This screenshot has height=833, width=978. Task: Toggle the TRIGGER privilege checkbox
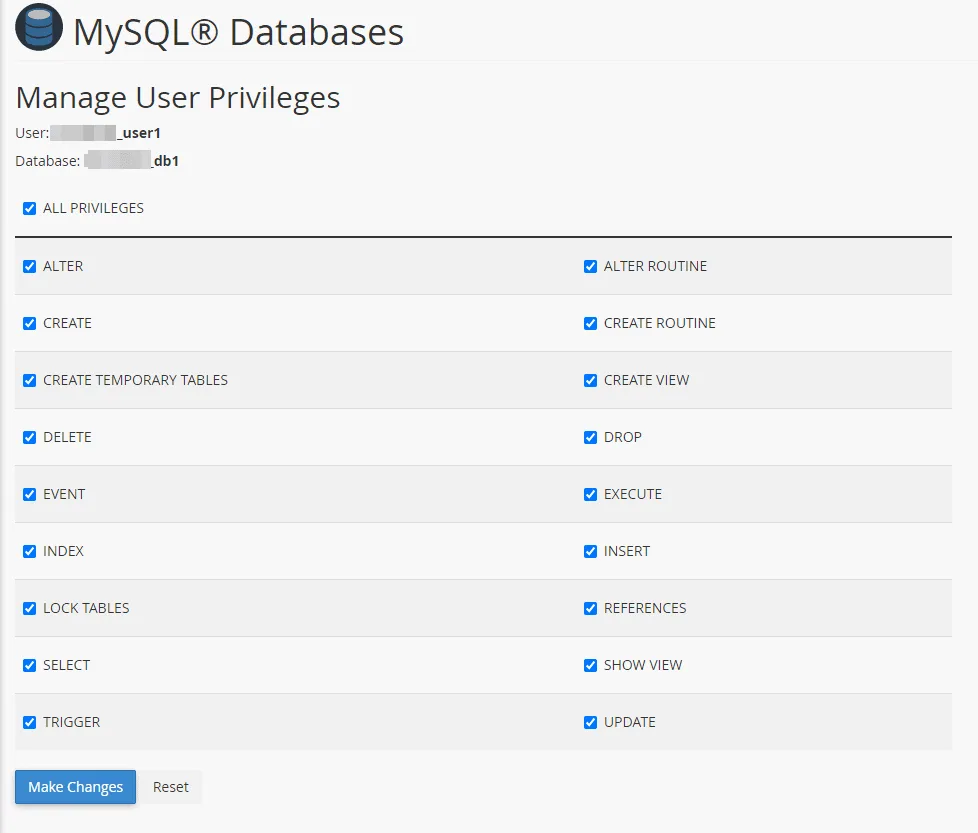(x=29, y=722)
